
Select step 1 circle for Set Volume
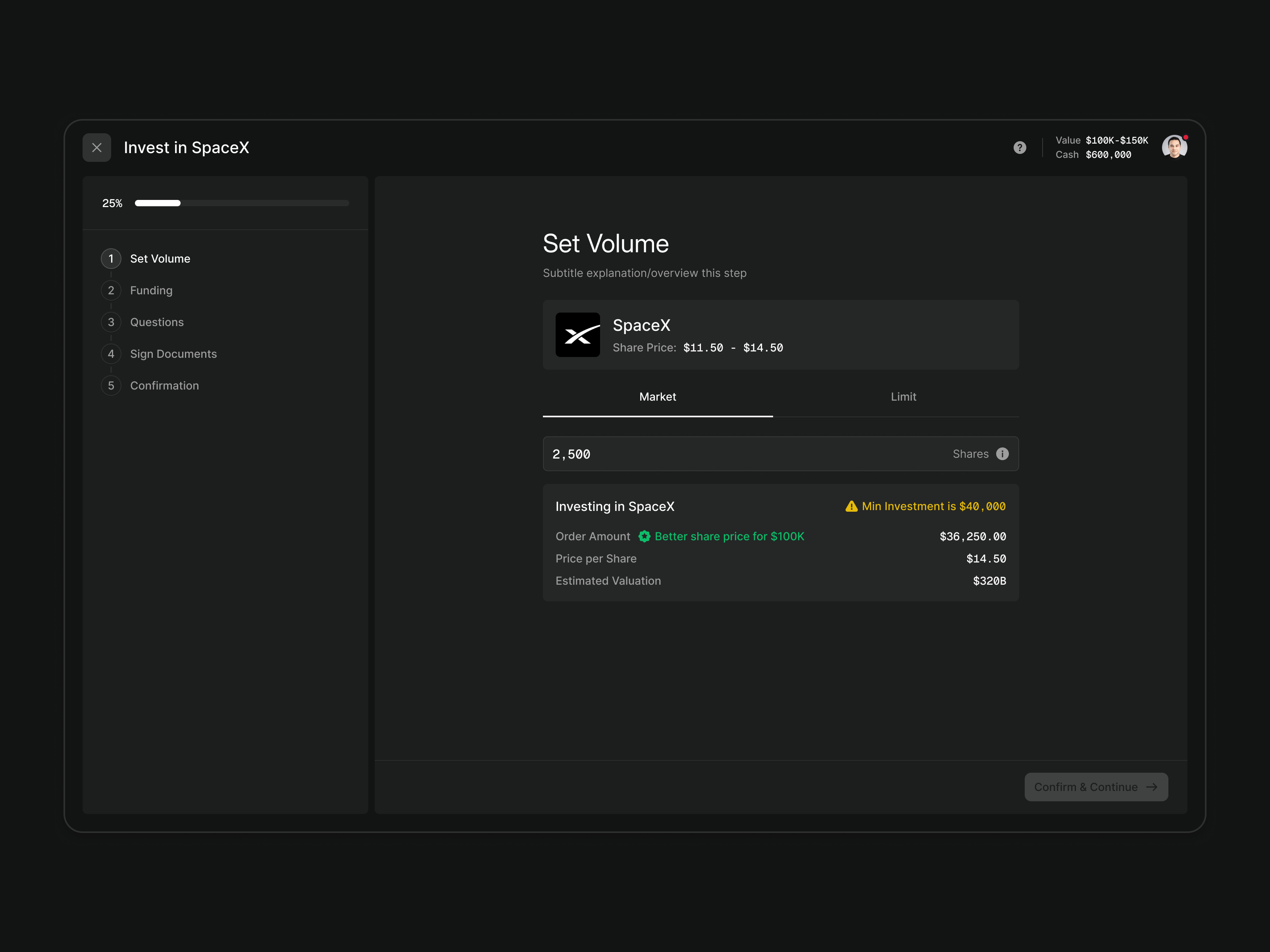[111, 259]
